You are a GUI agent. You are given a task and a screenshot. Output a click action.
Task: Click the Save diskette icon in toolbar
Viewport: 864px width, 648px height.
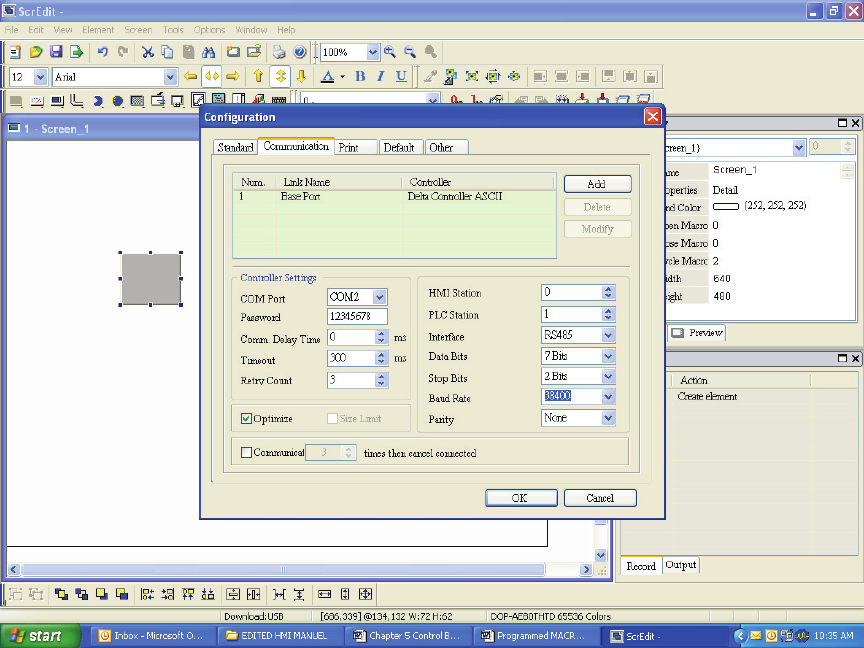click(56, 52)
